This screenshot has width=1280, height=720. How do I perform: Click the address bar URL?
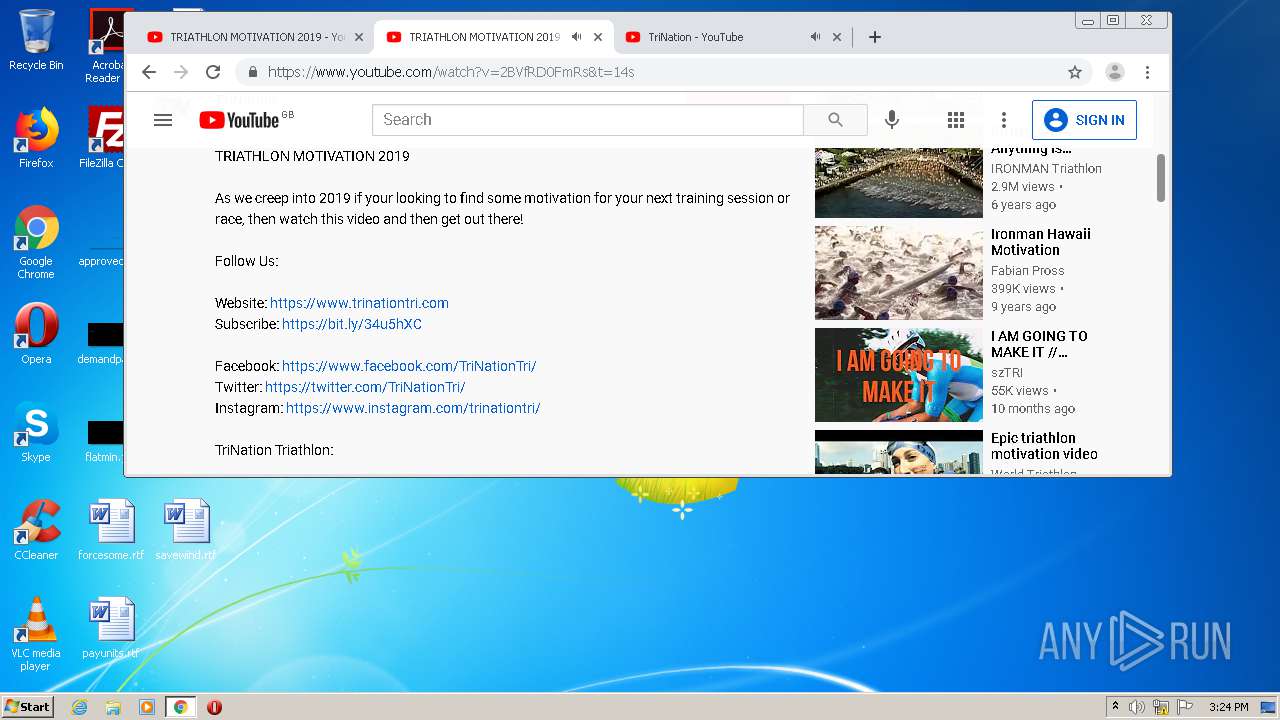[451, 72]
